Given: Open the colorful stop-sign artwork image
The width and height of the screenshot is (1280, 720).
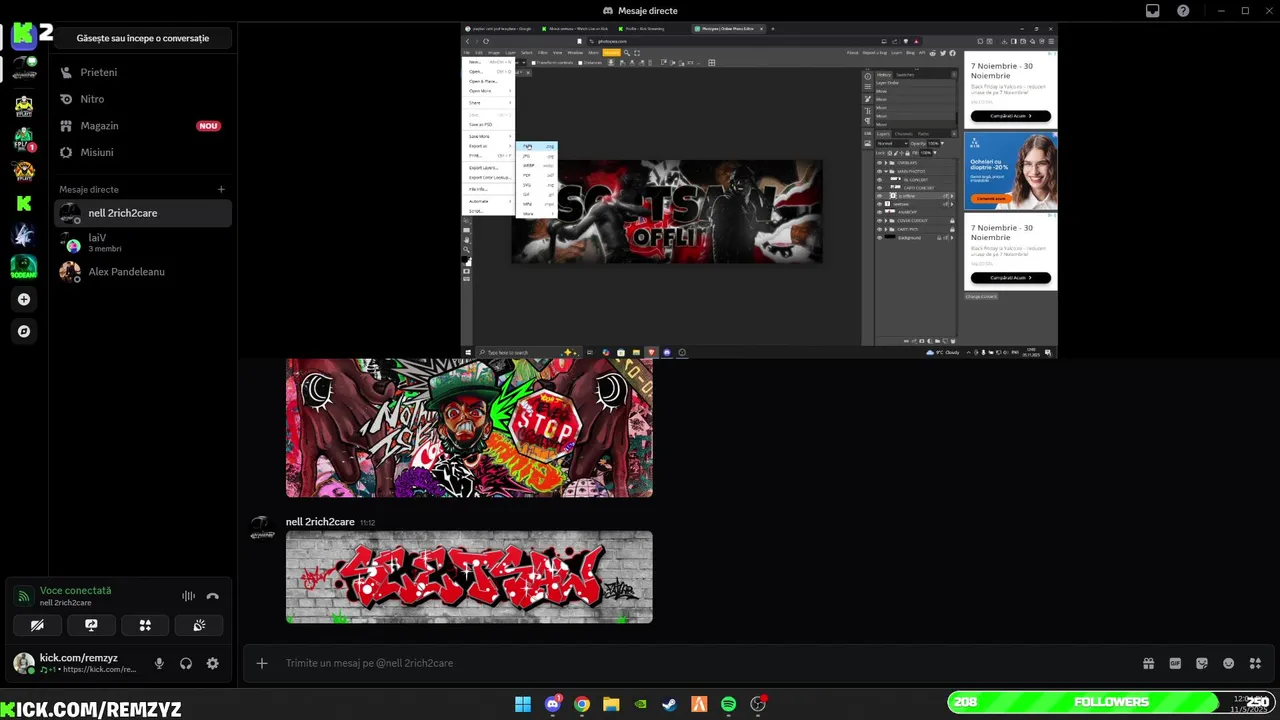Looking at the screenshot, I should click(x=469, y=428).
